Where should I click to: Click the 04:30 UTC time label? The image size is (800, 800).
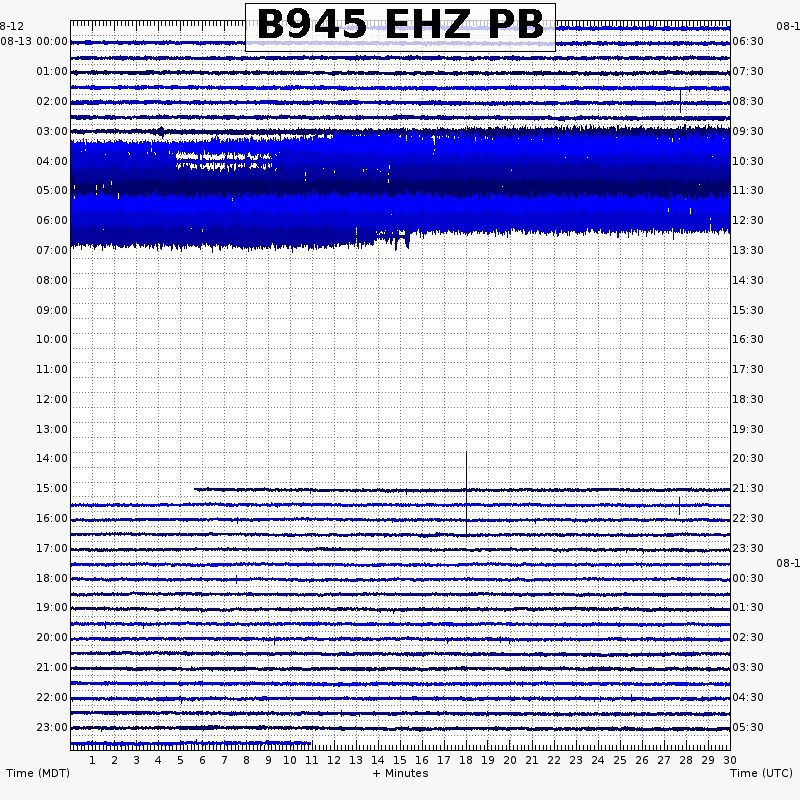pos(748,697)
